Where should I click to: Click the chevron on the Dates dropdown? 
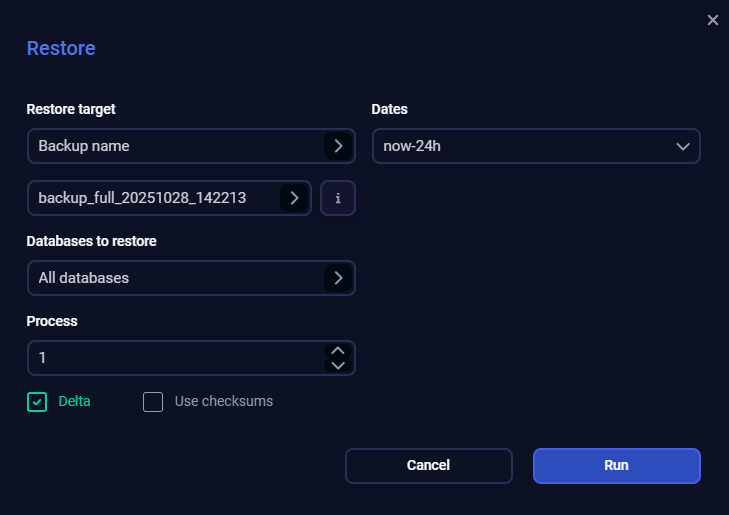point(683,146)
